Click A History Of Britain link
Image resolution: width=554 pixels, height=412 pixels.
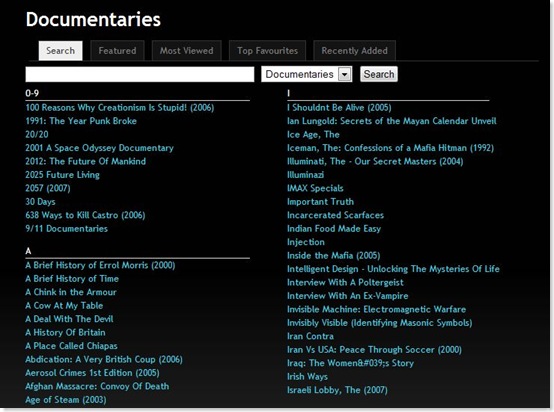pos(65,332)
